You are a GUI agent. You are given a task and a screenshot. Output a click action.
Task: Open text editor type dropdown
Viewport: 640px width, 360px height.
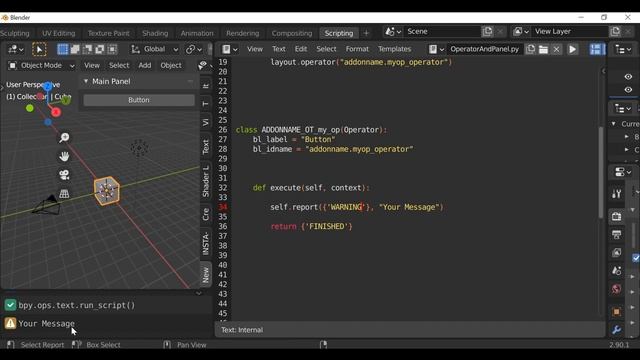point(230,49)
